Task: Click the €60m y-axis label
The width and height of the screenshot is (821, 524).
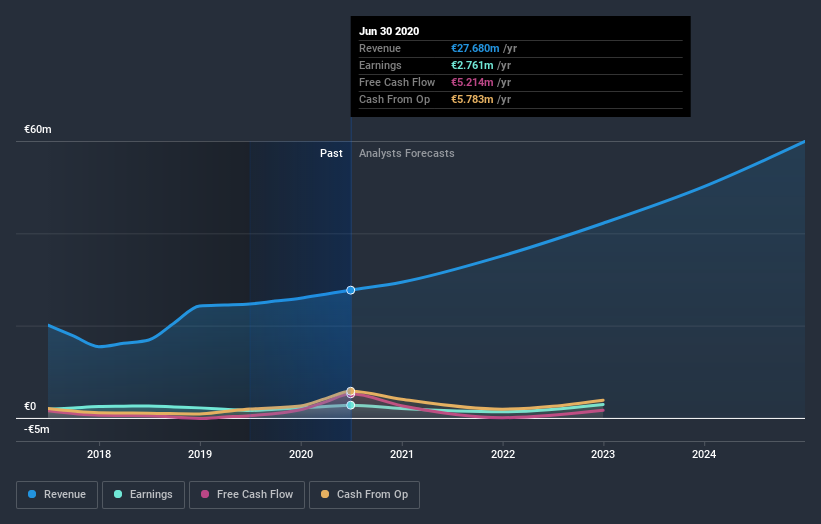Action: tap(38, 129)
